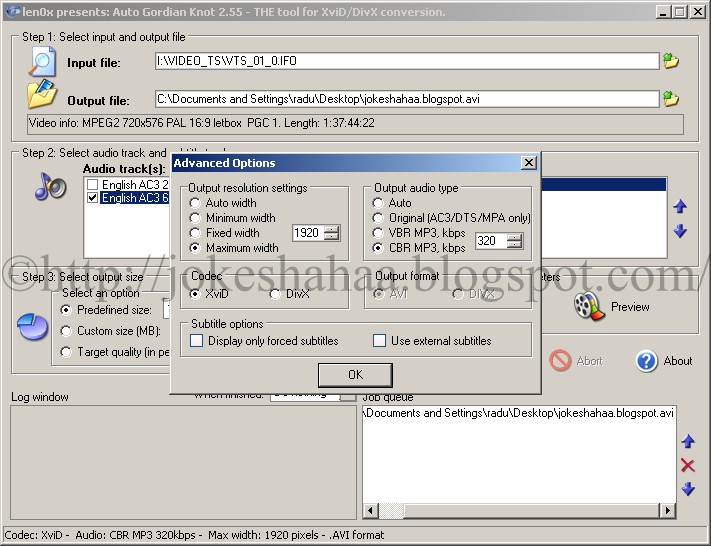Click the Abort prohibition icon
Image resolution: width=711 pixels, height=546 pixels.
[560, 361]
